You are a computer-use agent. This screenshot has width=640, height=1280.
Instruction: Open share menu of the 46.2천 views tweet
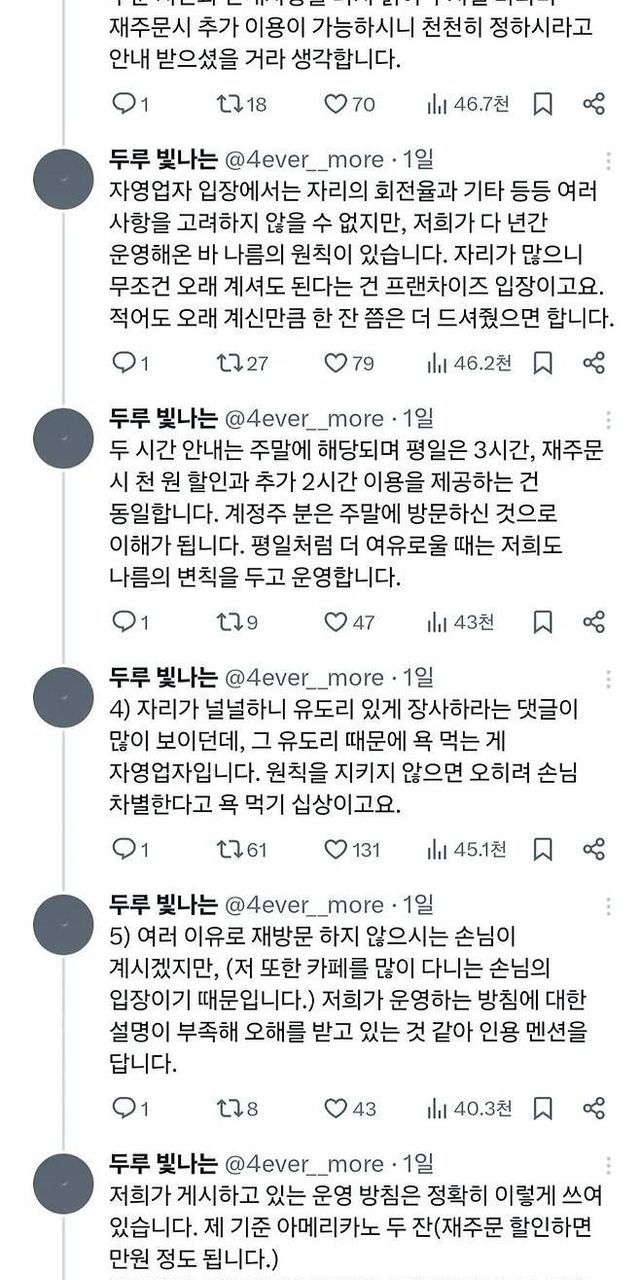(594, 362)
